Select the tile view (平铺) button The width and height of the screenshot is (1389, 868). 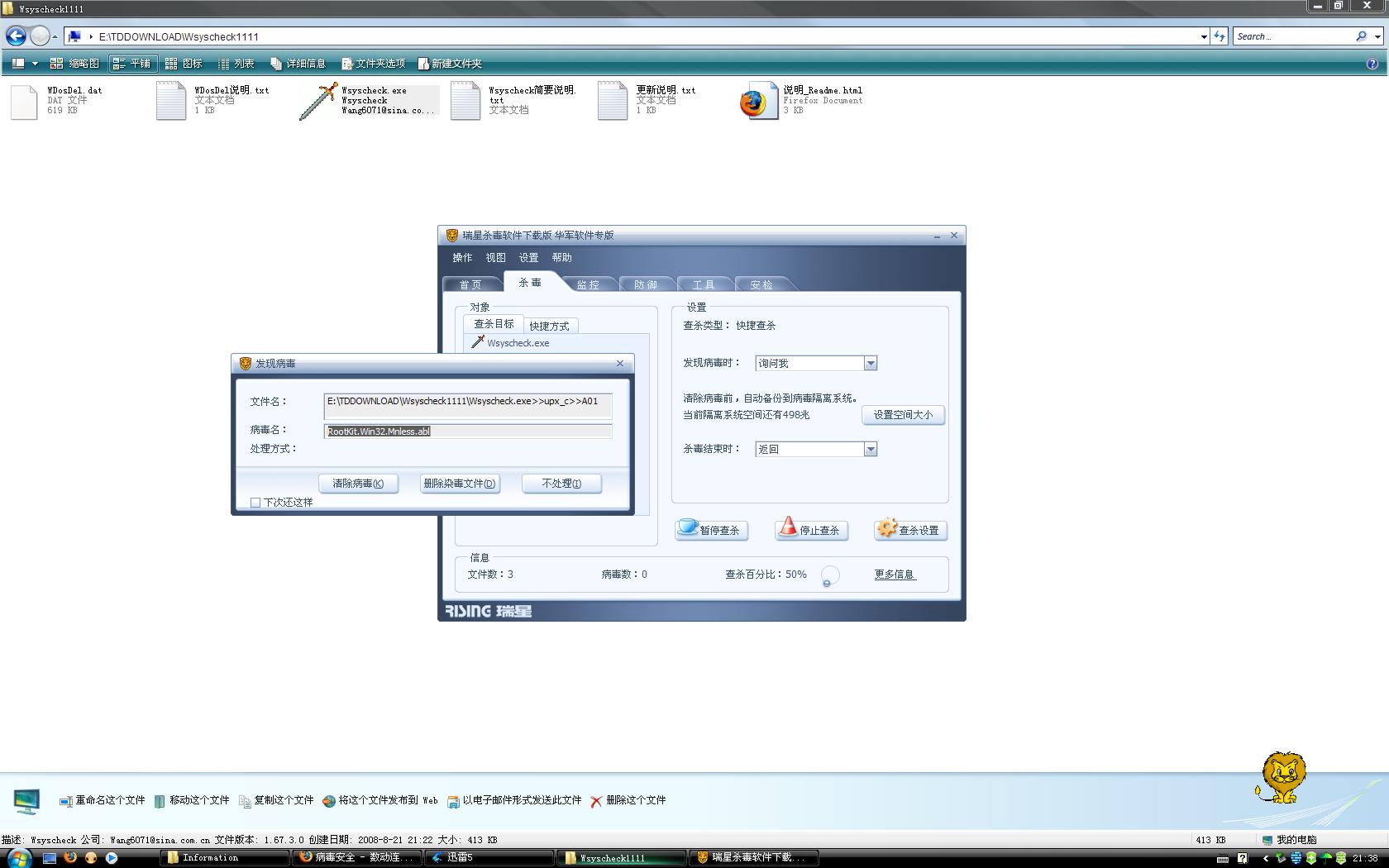[x=131, y=64]
